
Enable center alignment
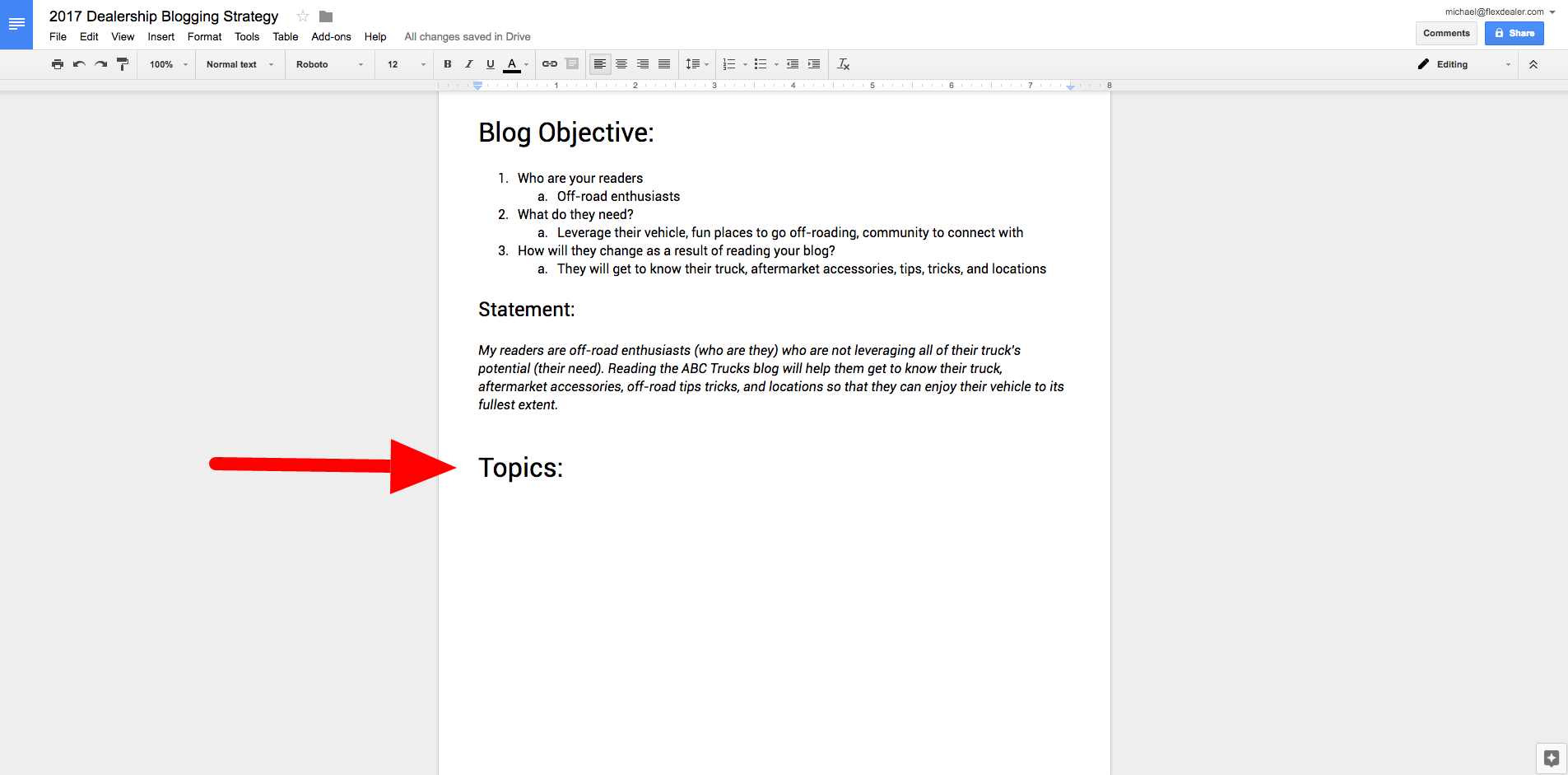621,64
